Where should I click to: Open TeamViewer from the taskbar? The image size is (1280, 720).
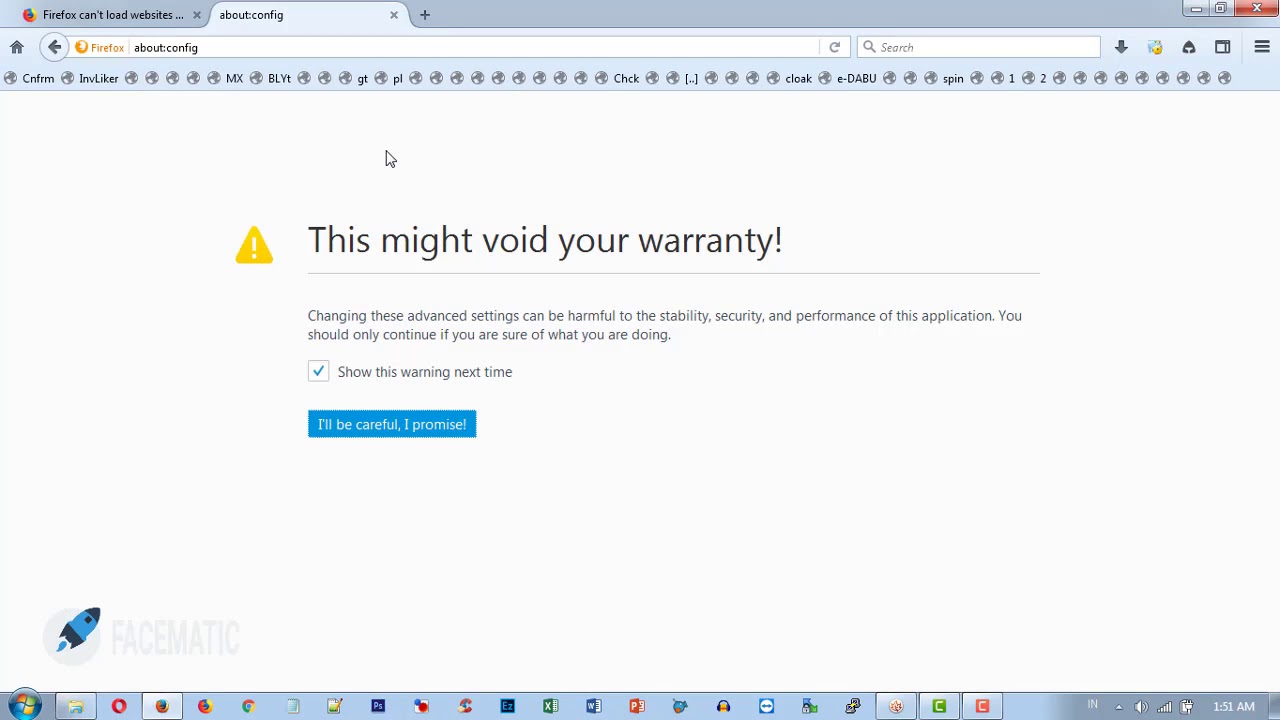coord(766,706)
